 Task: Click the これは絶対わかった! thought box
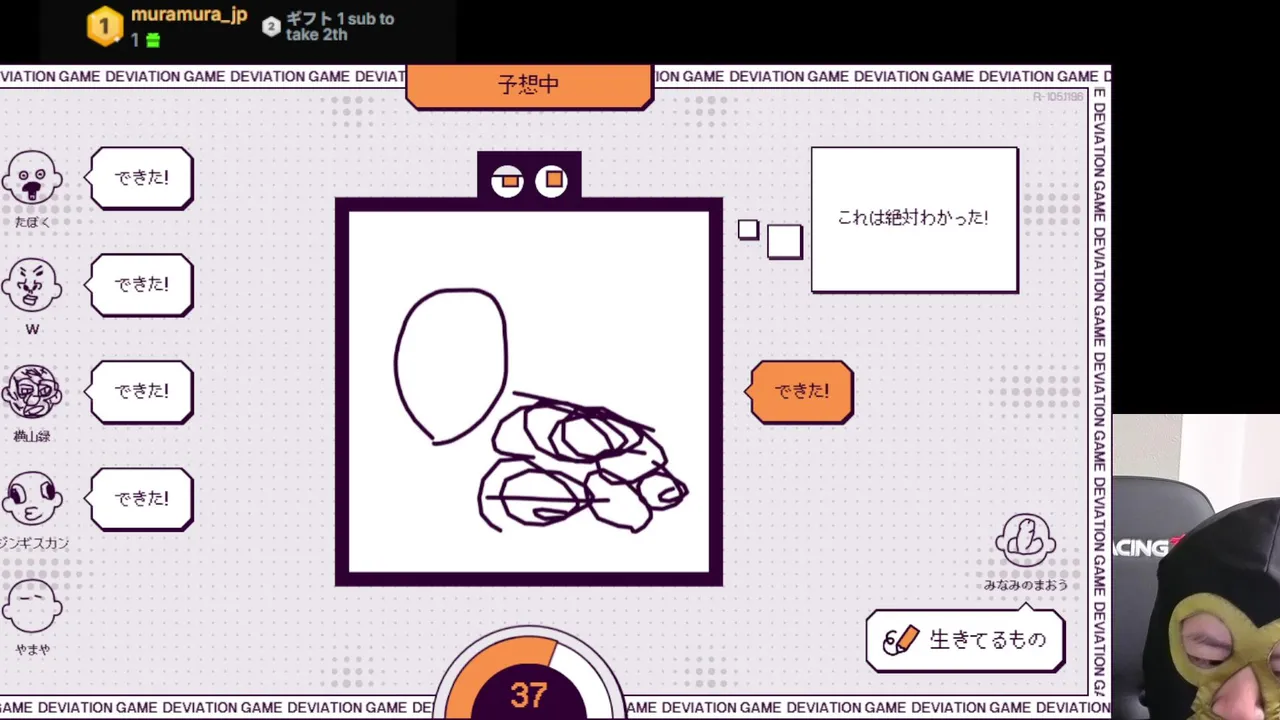[x=914, y=219]
